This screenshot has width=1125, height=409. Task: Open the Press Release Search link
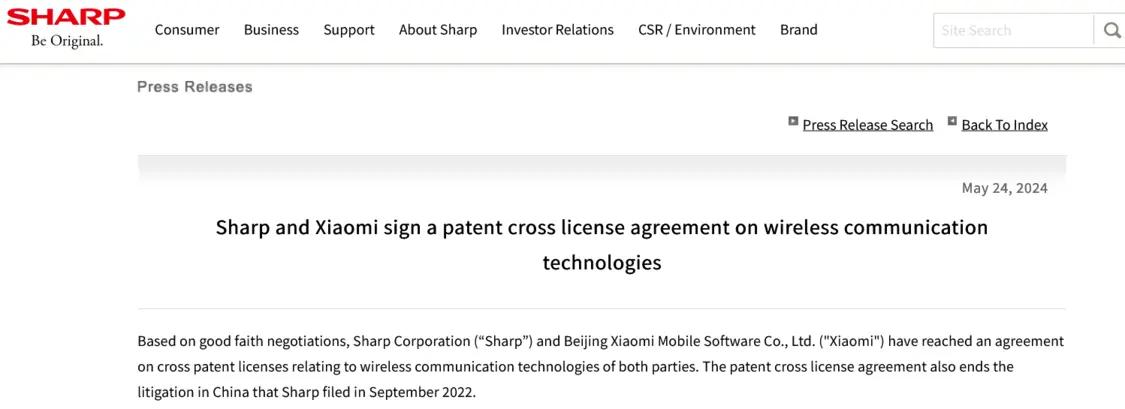click(867, 125)
